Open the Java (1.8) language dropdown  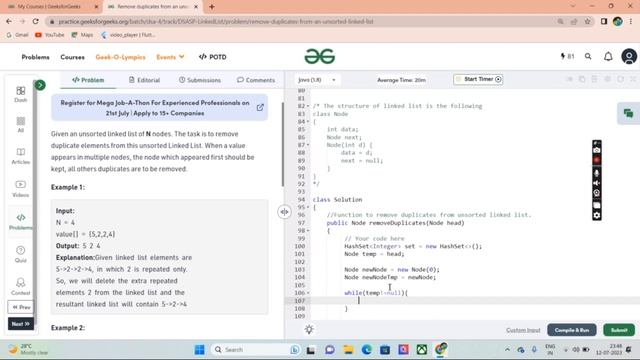click(317, 80)
